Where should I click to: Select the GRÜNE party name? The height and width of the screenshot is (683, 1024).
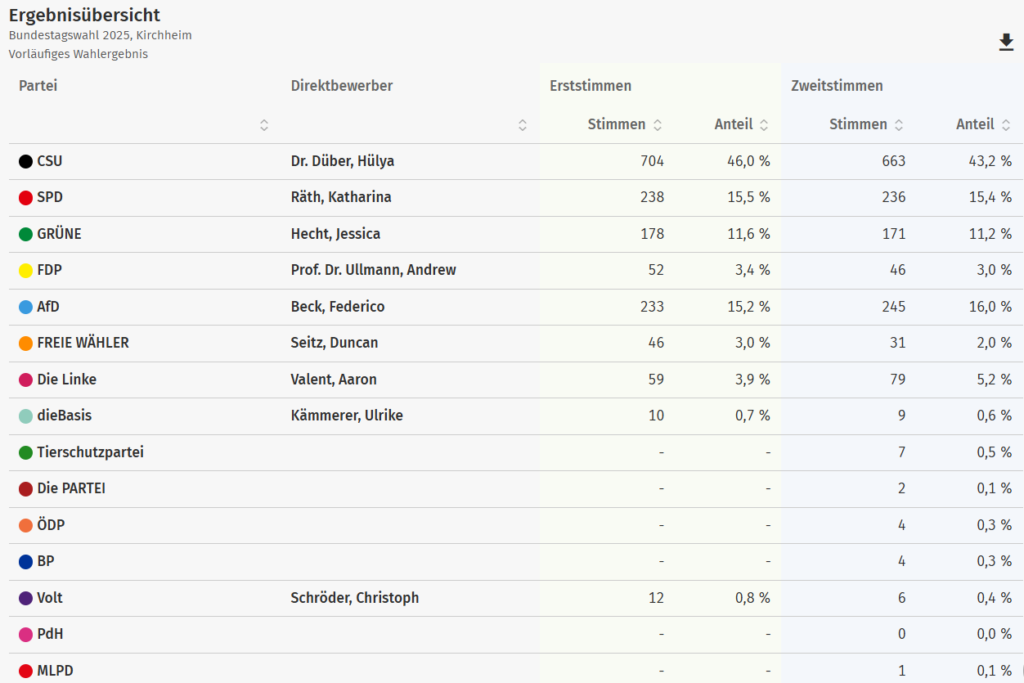[x=59, y=234]
